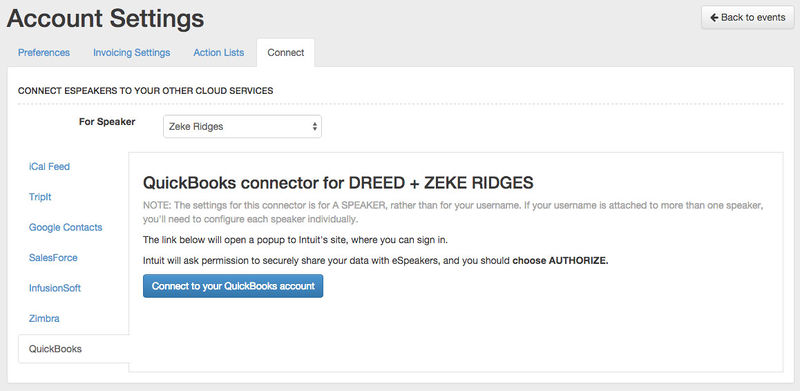Click the left arrow icon in Back to events
800x391 pixels.
pos(714,18)
